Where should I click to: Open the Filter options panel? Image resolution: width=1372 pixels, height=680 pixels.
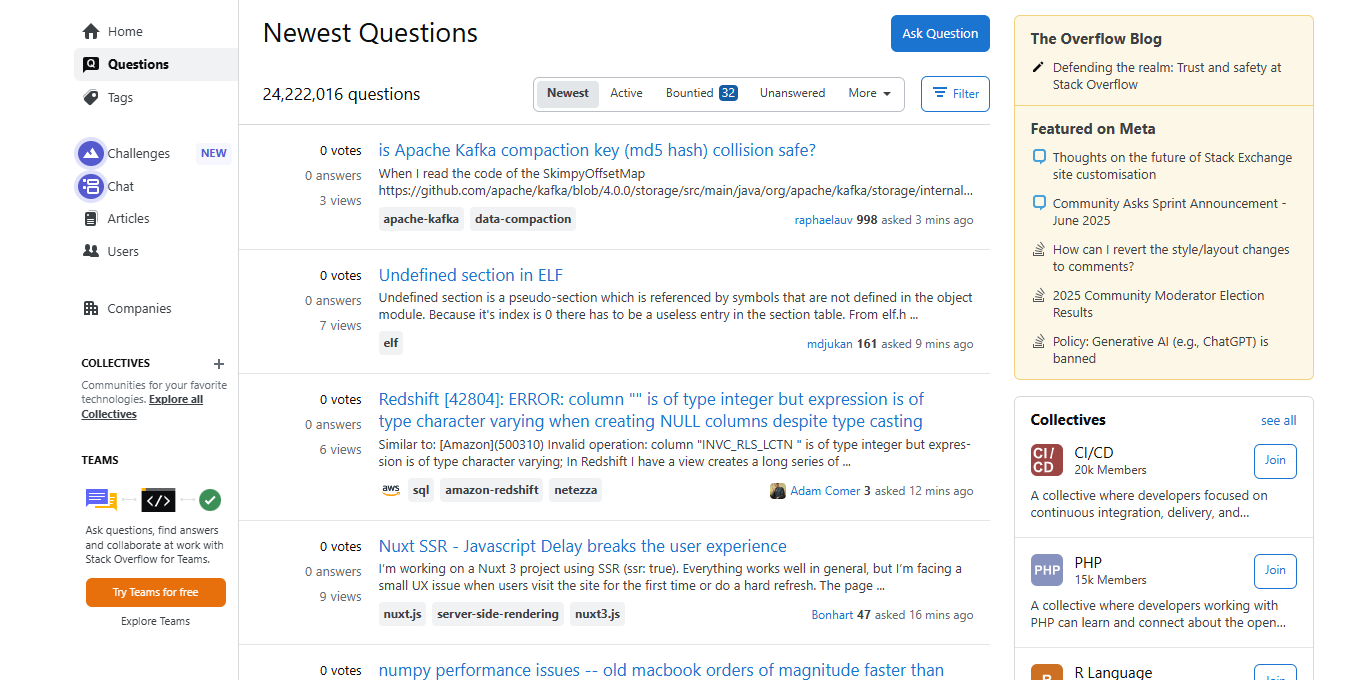(955, 94)
